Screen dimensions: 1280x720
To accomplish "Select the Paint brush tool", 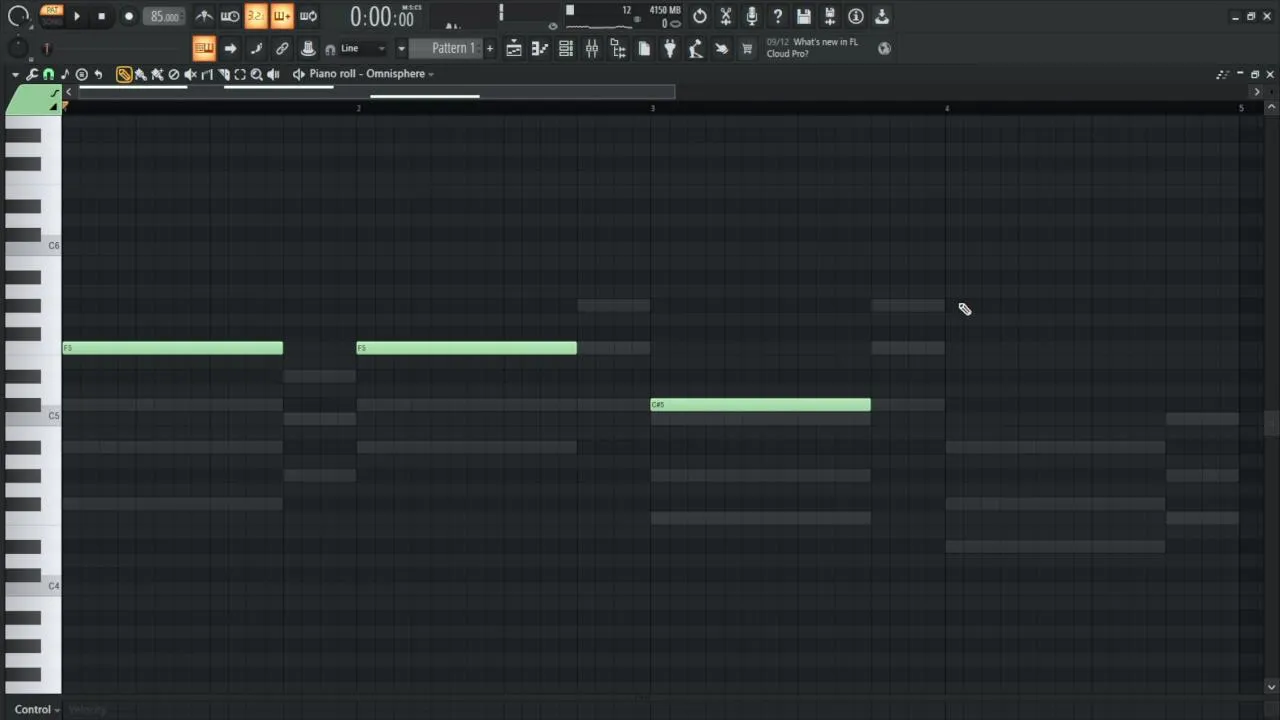I will click(x=140, y=74).
